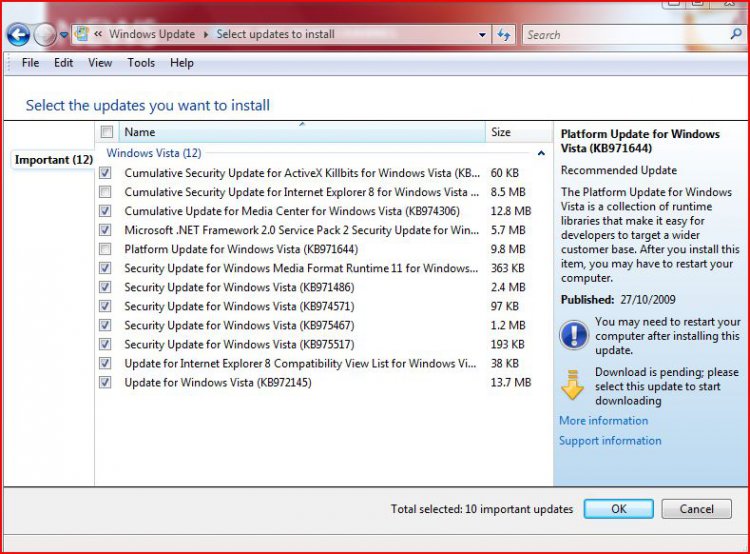Click the yellow download pending arrow icon

tap(573, 385)
